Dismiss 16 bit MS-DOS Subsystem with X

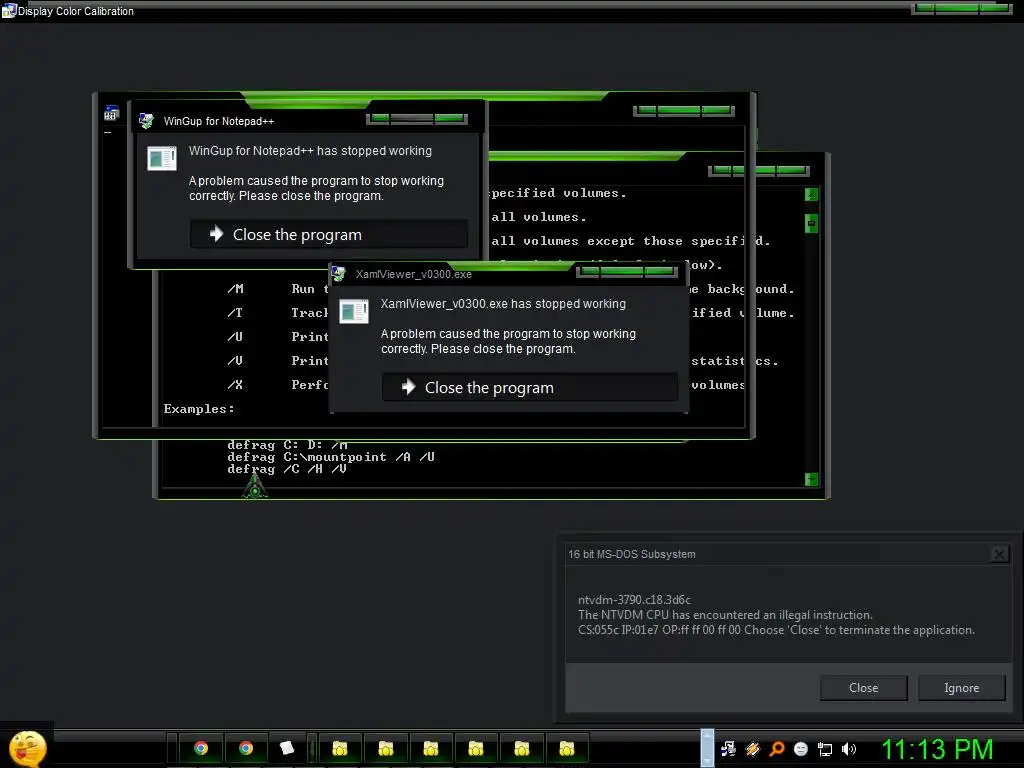(999, 554)
